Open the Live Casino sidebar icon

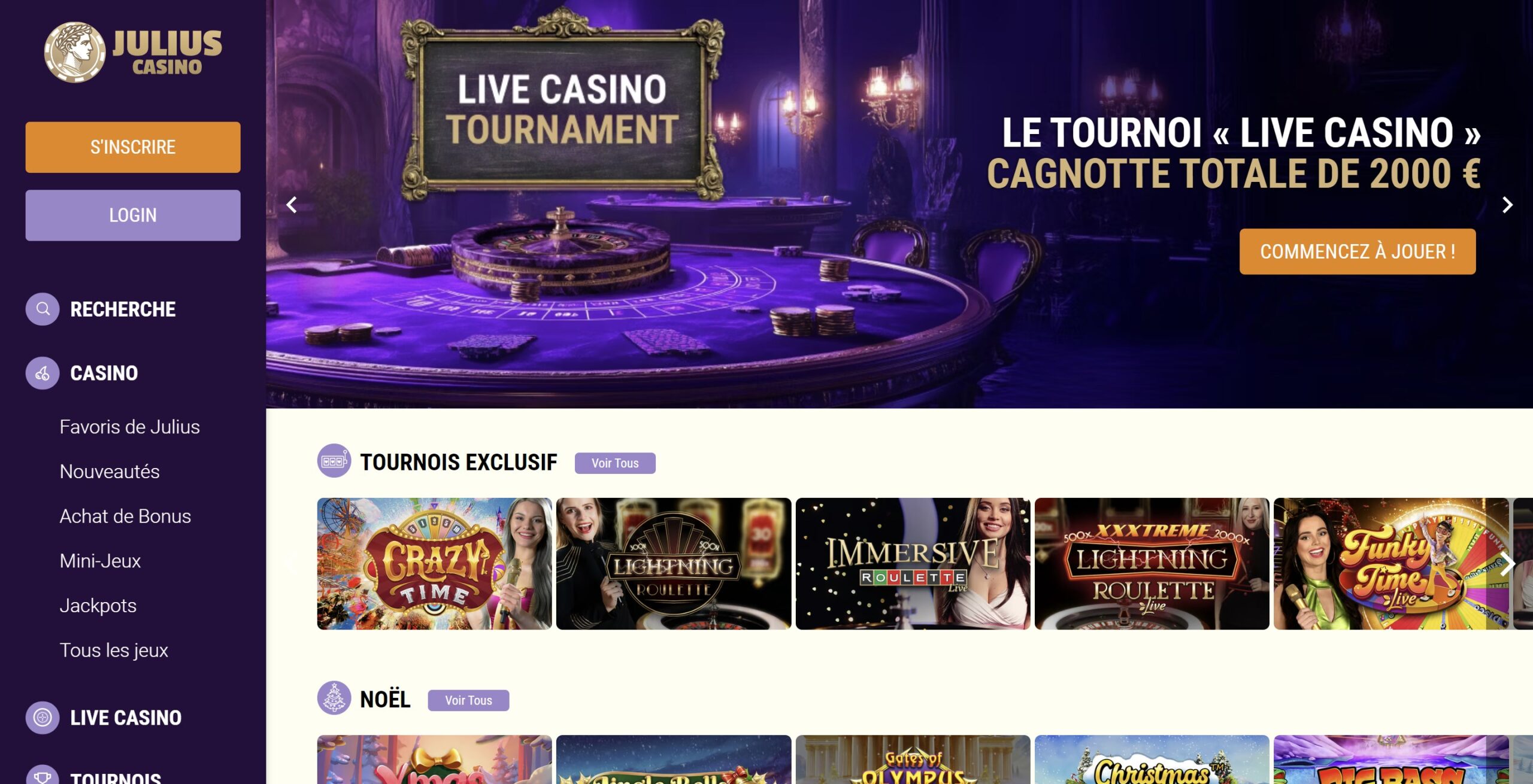click(x=43, y=717)
